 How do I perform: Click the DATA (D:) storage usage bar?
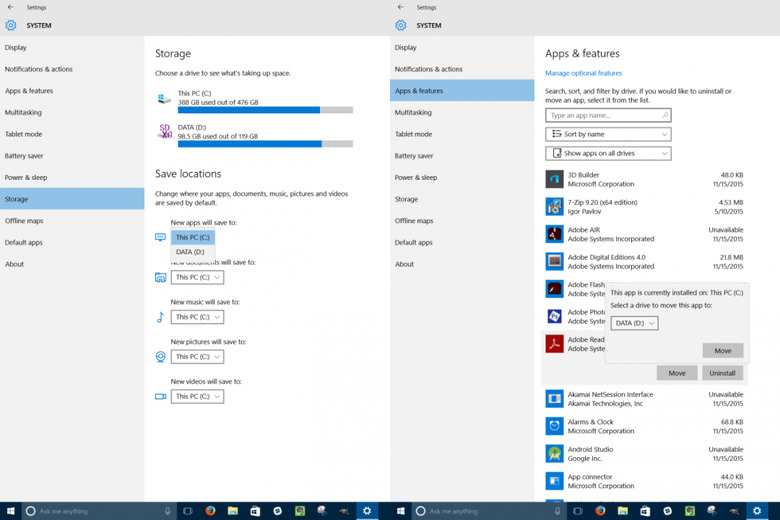[266, 144]
